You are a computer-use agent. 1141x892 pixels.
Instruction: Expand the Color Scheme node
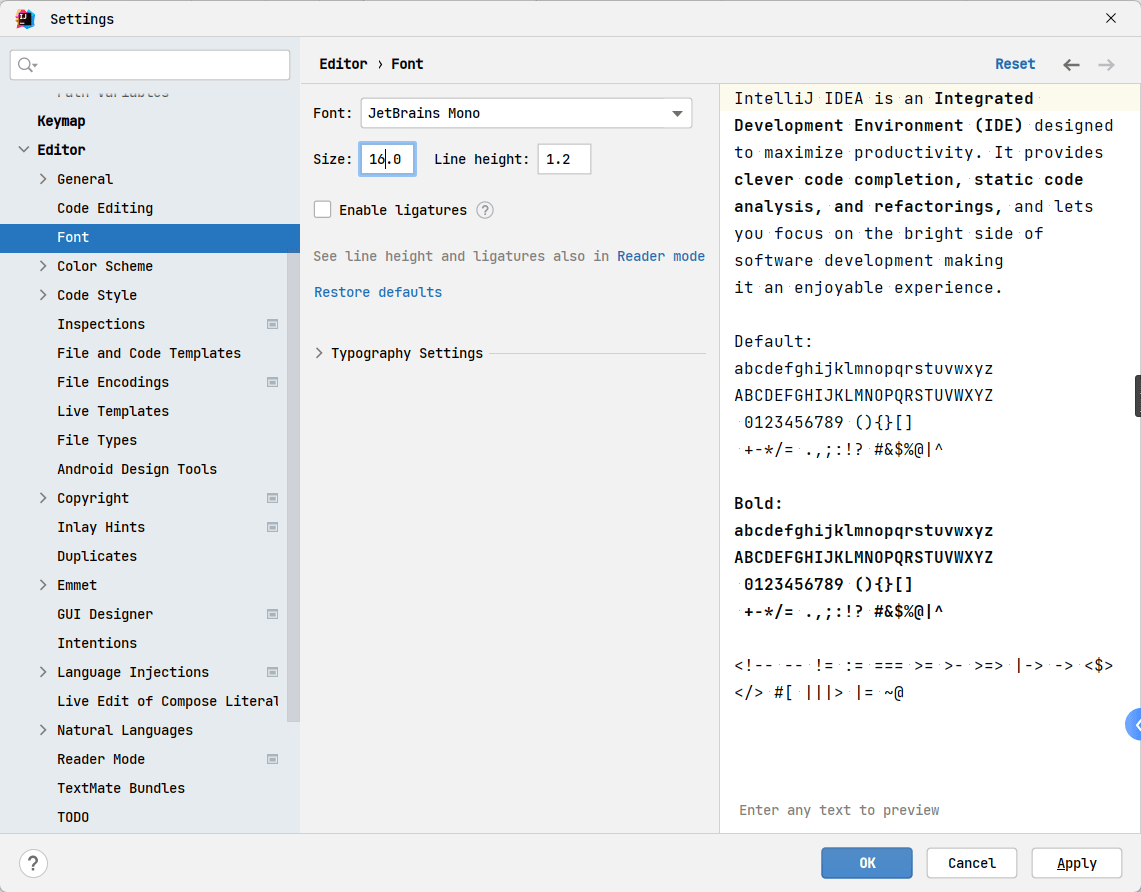(43, 266)
